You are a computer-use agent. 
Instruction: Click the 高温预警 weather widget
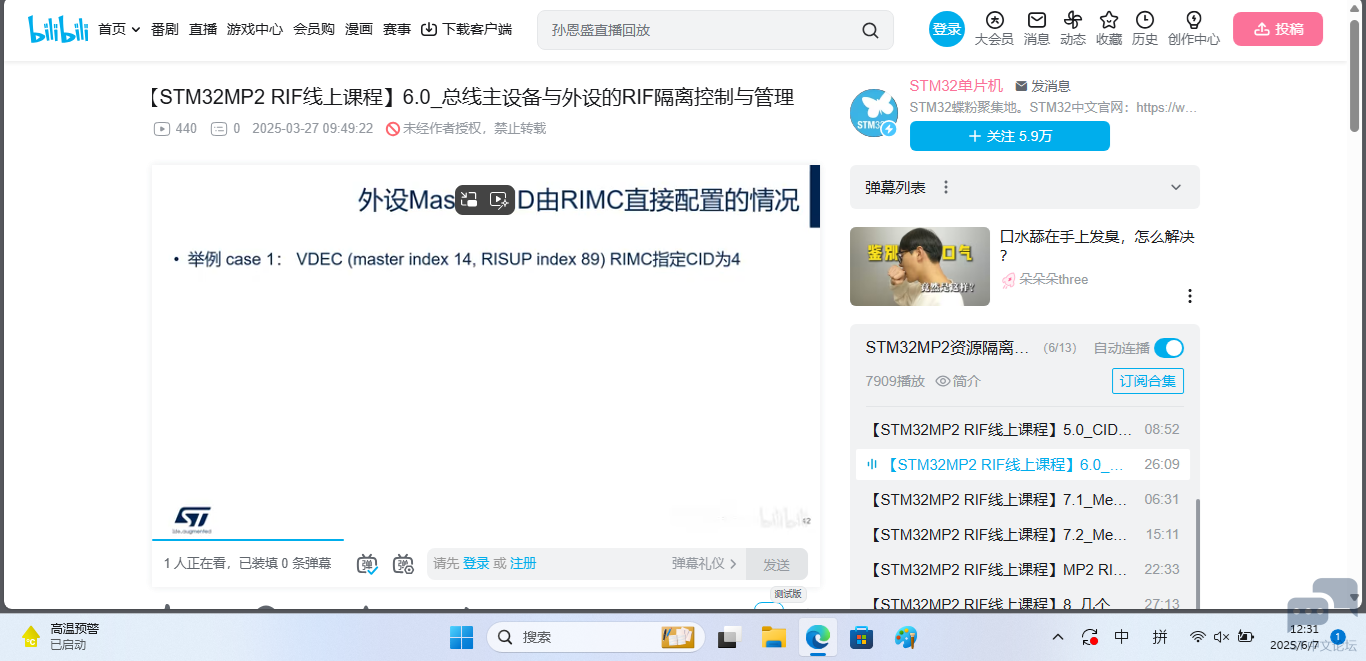click(62, 636)
